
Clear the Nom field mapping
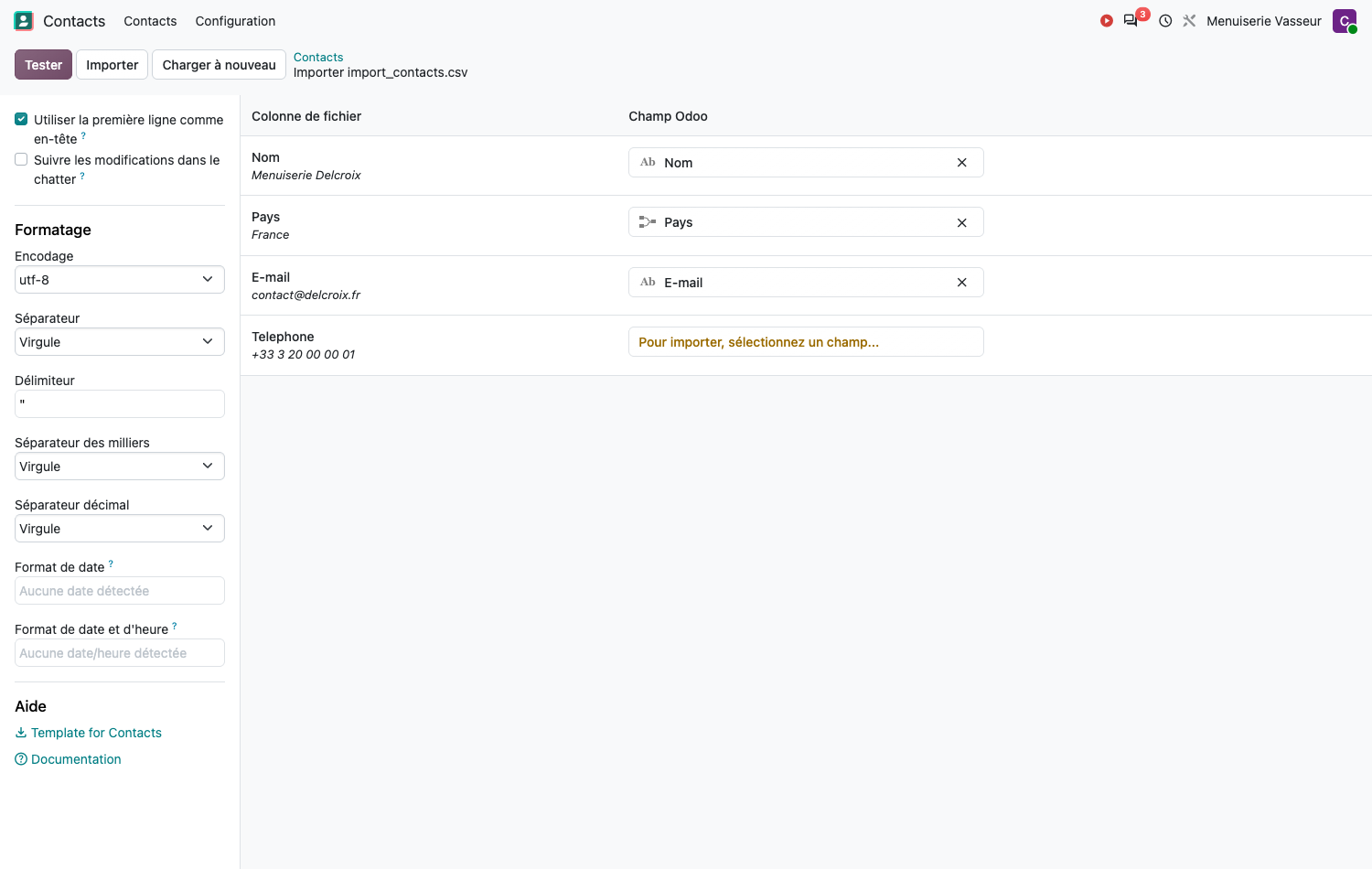[962, 163]
